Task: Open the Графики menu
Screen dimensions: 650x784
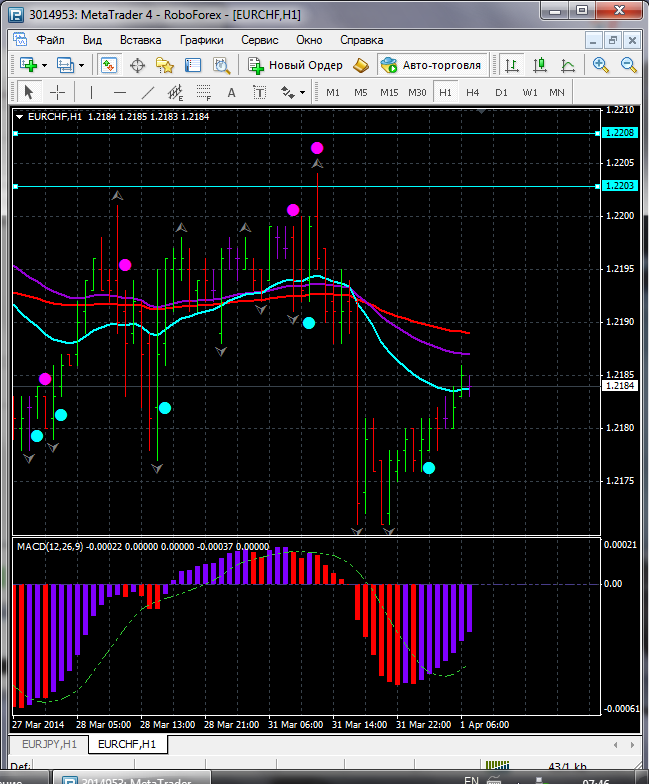Action: click(x=201, y=40)
